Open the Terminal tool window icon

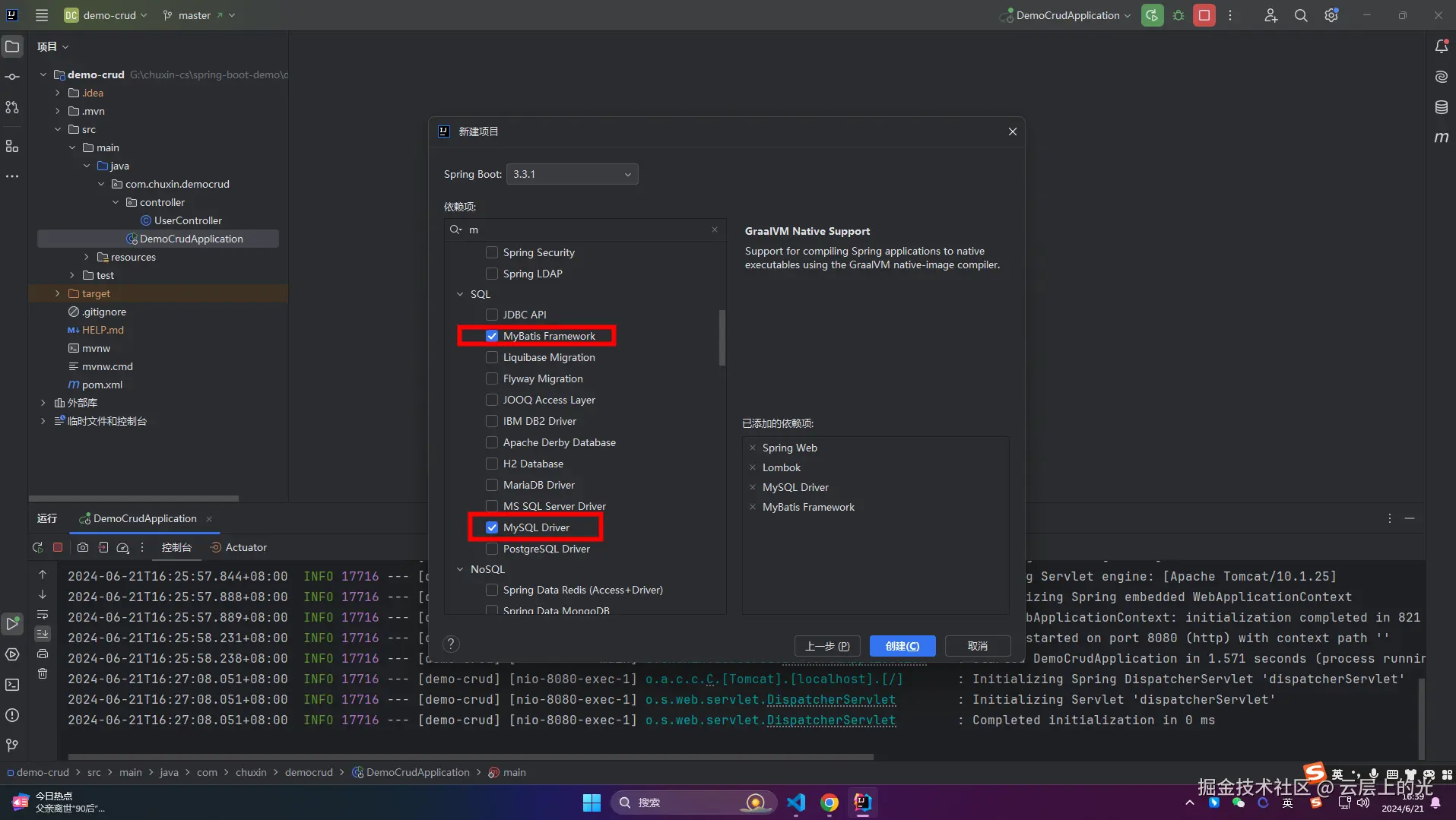12,685
